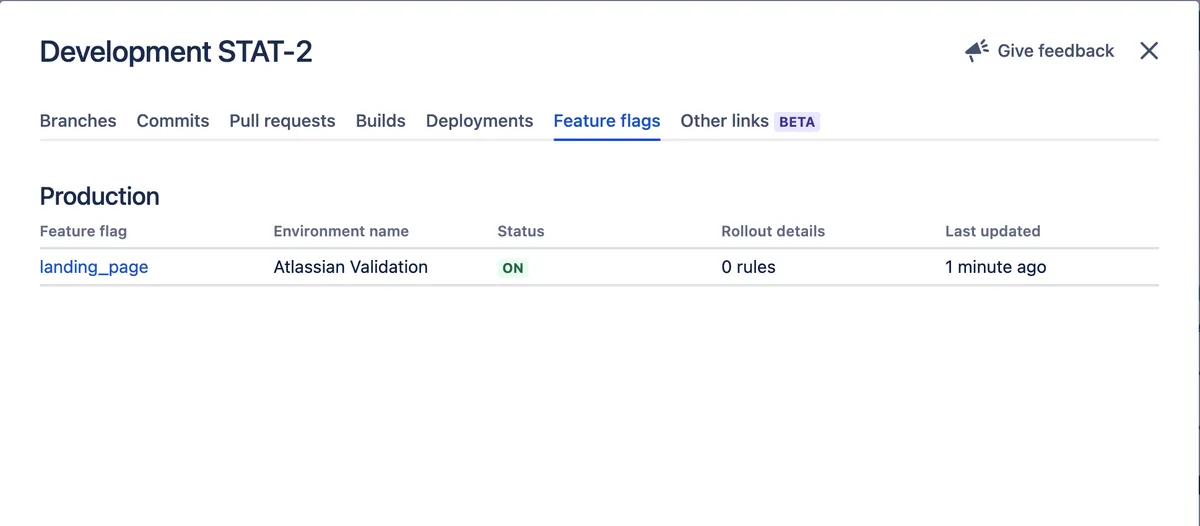This screenshot has width=1200, height=526.
Task: Open the Pull requests tab
Action: coord(282,121)
